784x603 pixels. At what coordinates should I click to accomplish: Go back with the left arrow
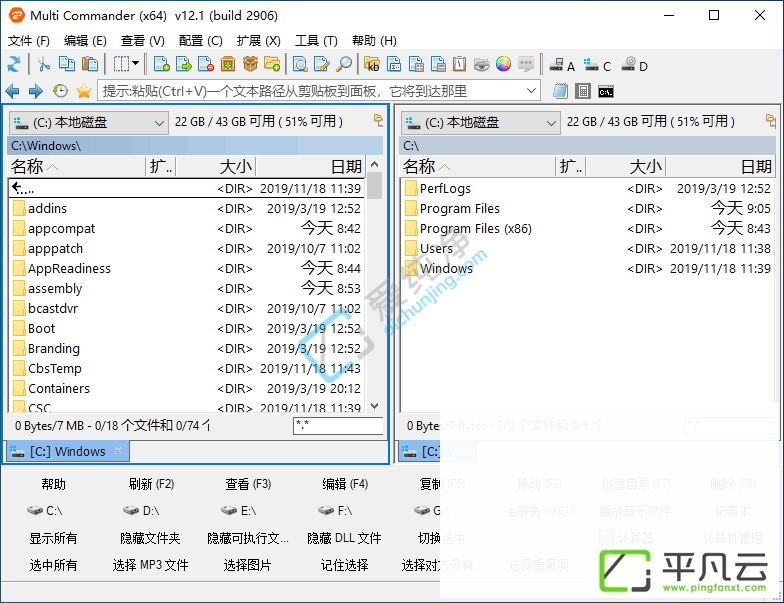12,92
